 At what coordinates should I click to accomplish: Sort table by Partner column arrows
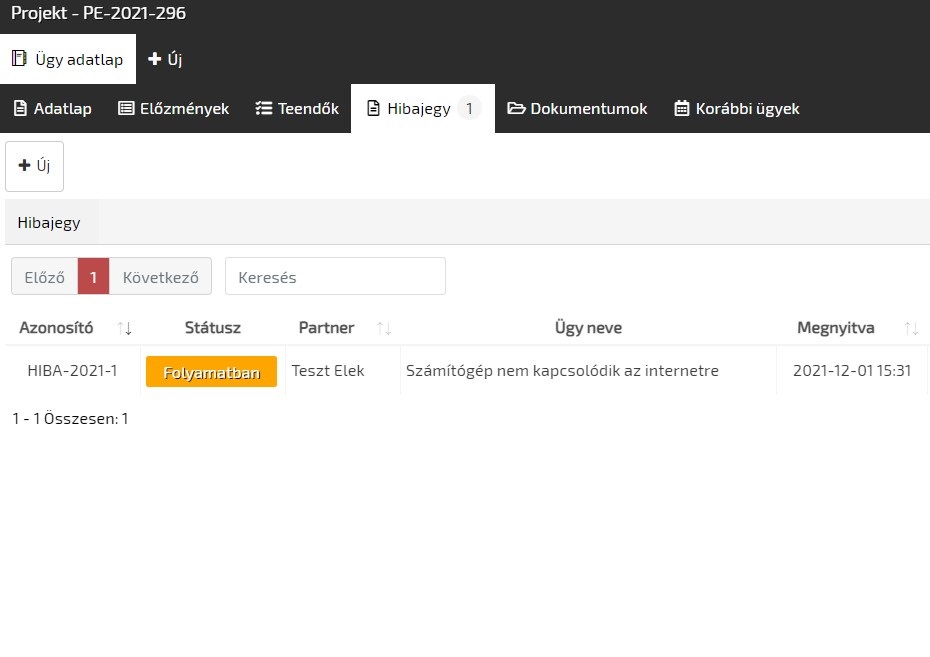pos(383,328)
